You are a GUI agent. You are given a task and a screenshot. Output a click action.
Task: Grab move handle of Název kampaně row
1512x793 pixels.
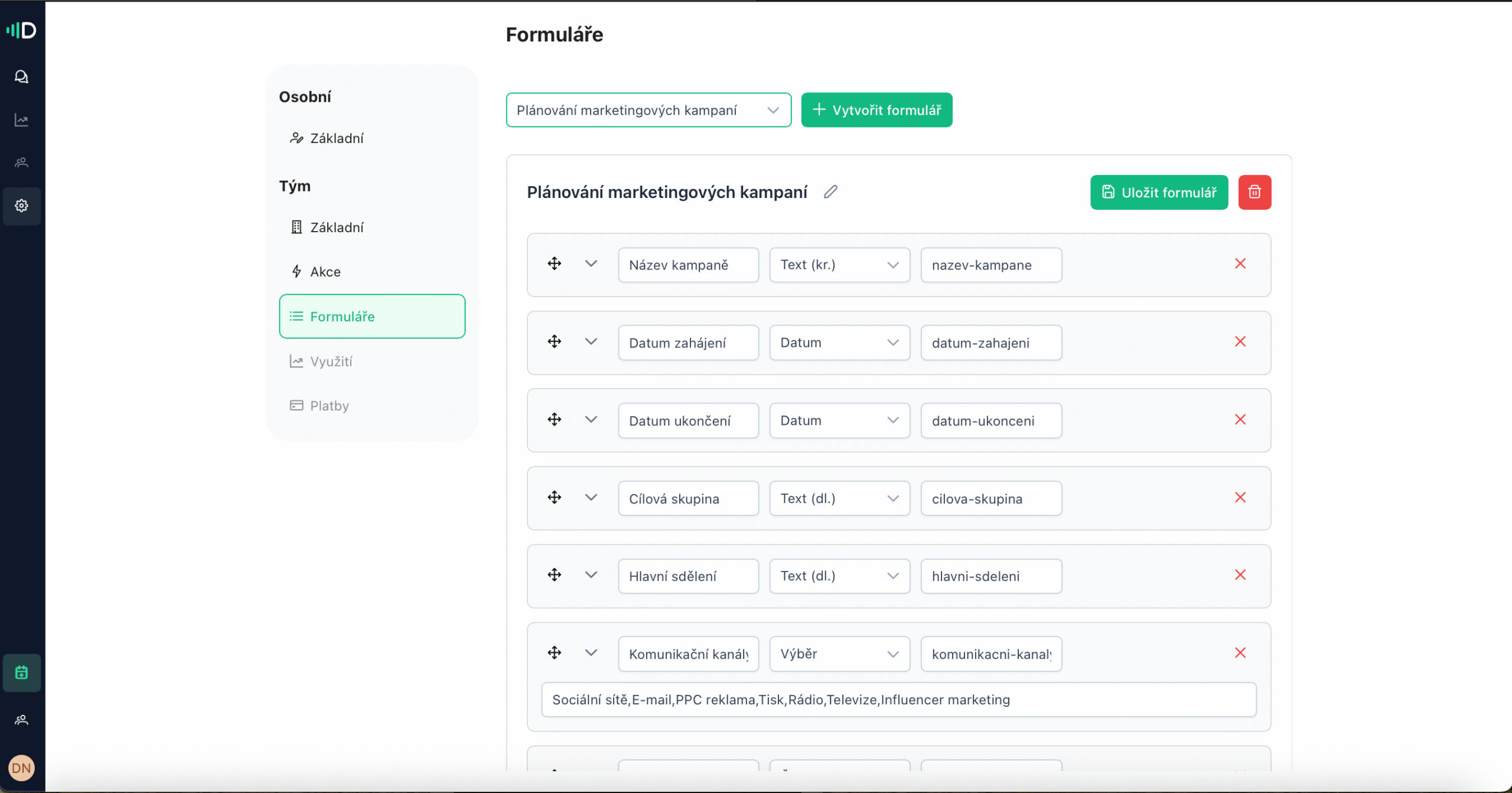(554, 264)
